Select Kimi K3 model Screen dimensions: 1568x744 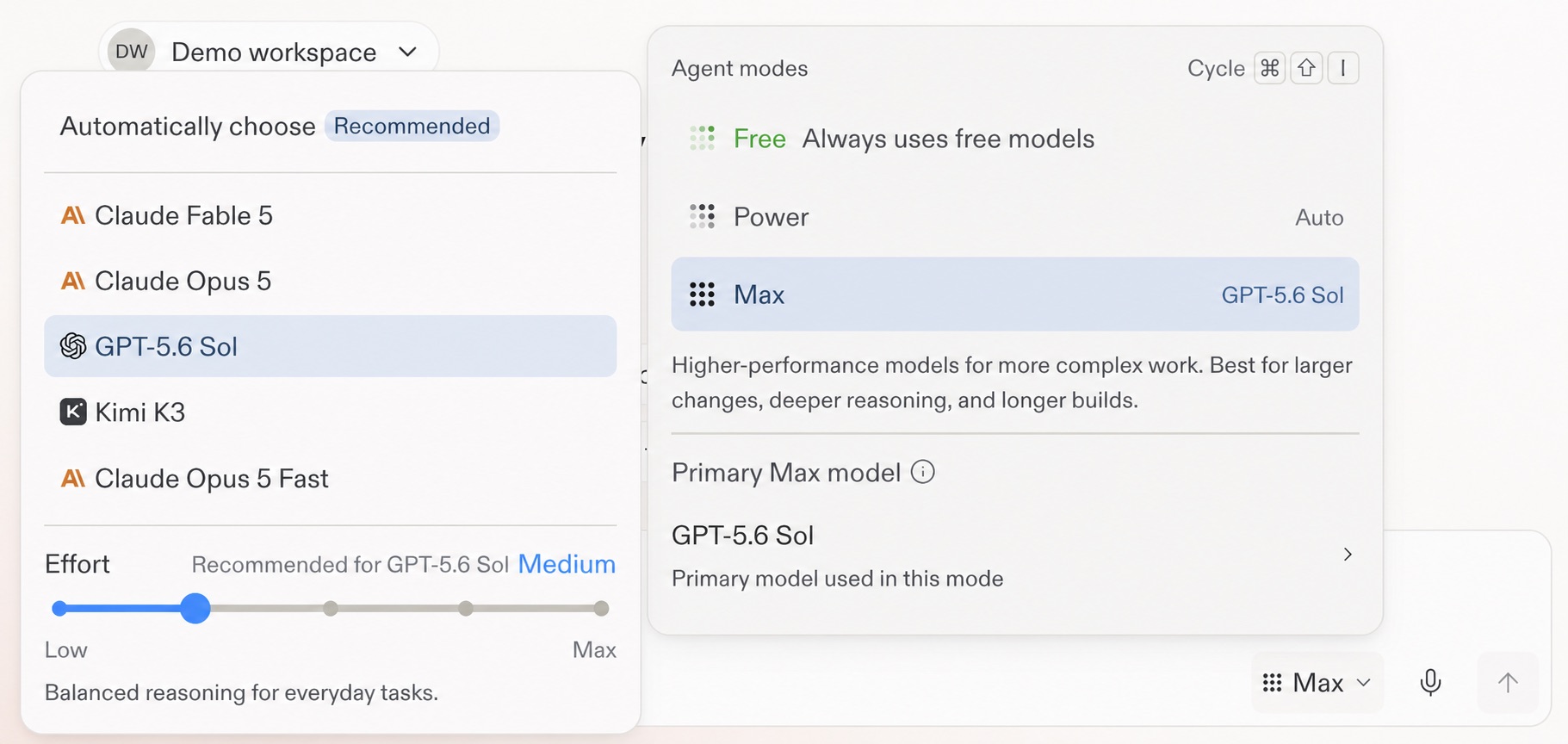point(331,412)
